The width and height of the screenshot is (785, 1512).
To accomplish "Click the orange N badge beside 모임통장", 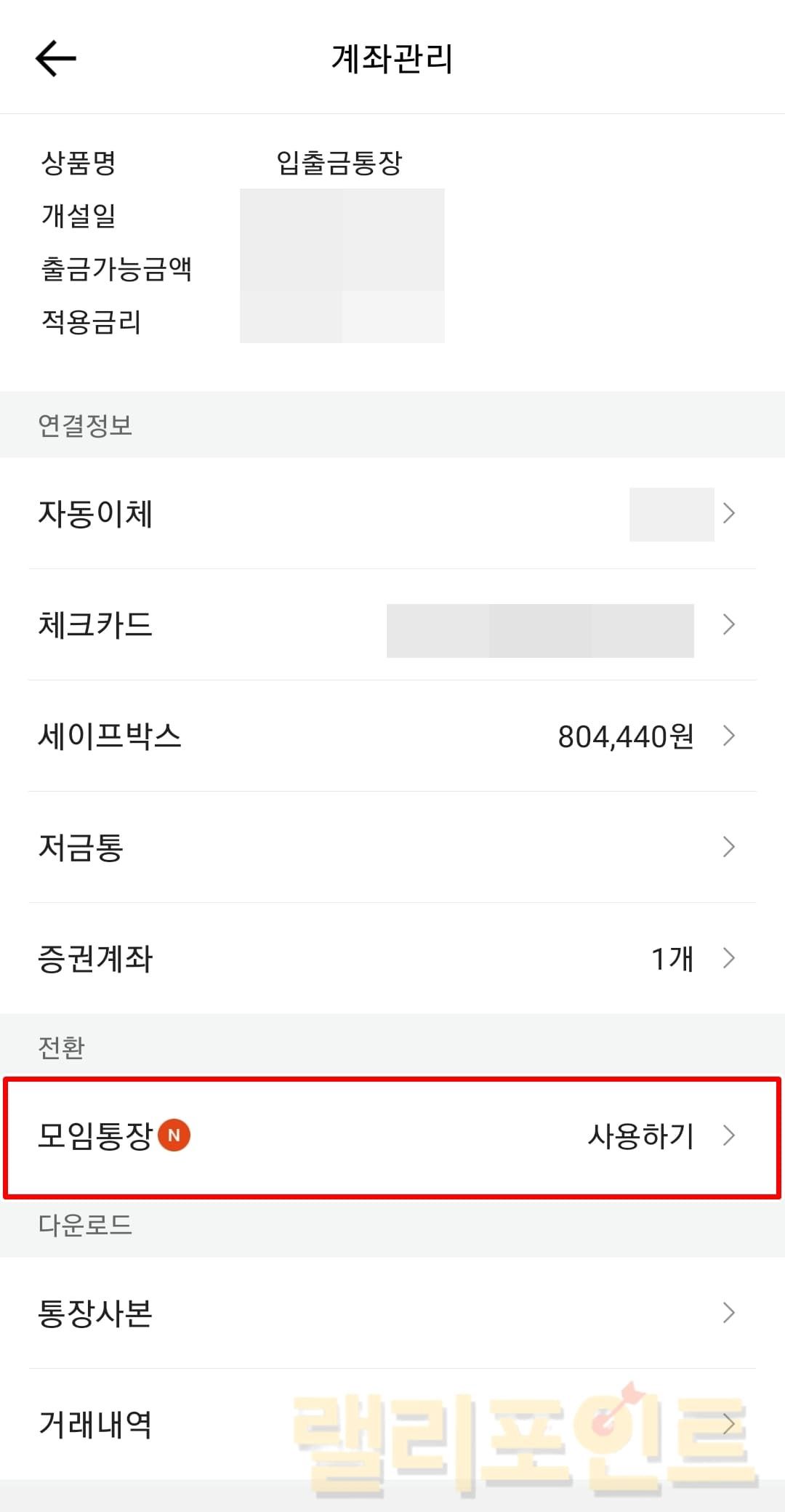I will click(x=174, y=1135).
